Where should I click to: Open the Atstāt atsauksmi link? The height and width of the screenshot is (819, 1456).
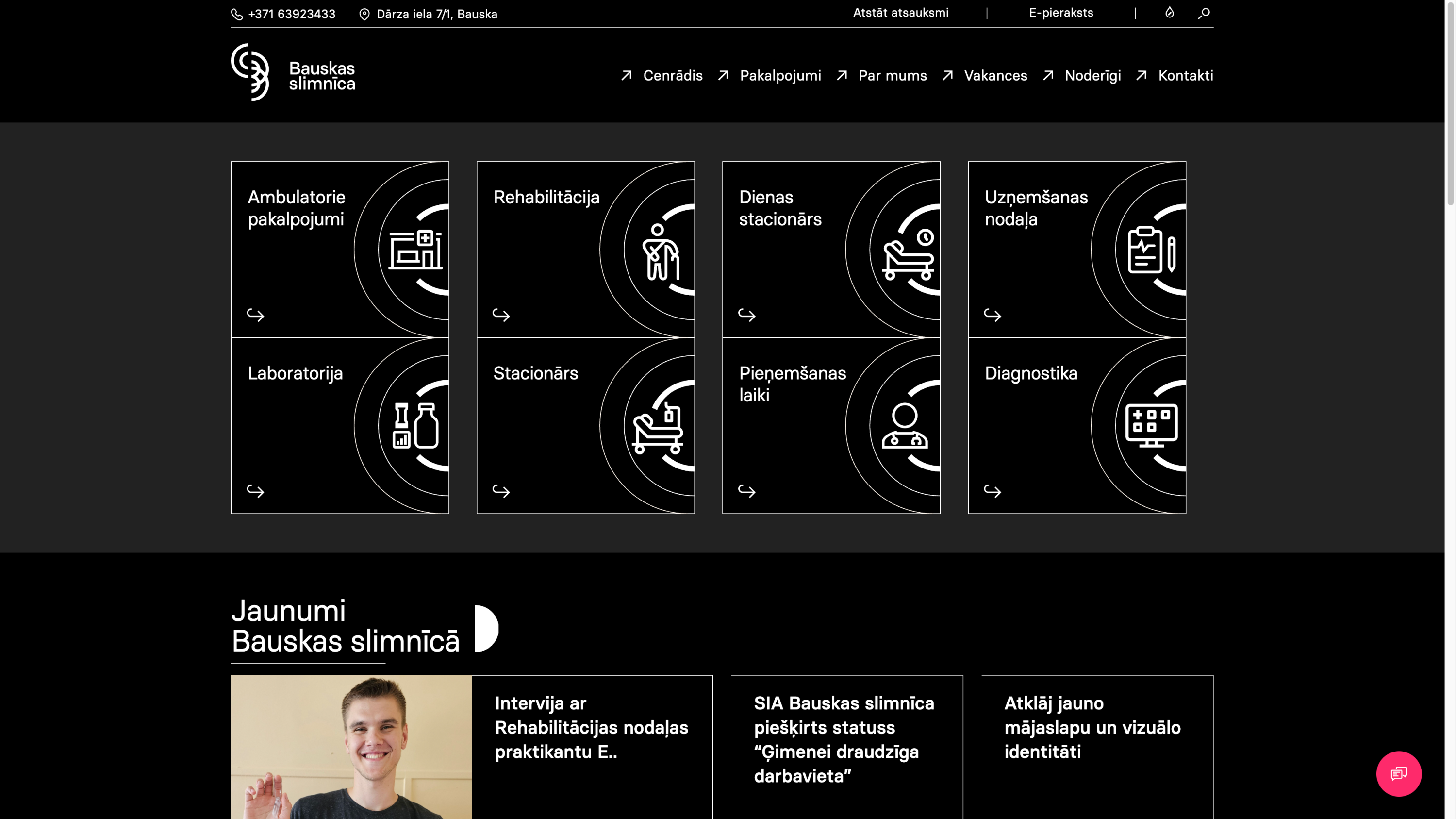coord(900,13)
